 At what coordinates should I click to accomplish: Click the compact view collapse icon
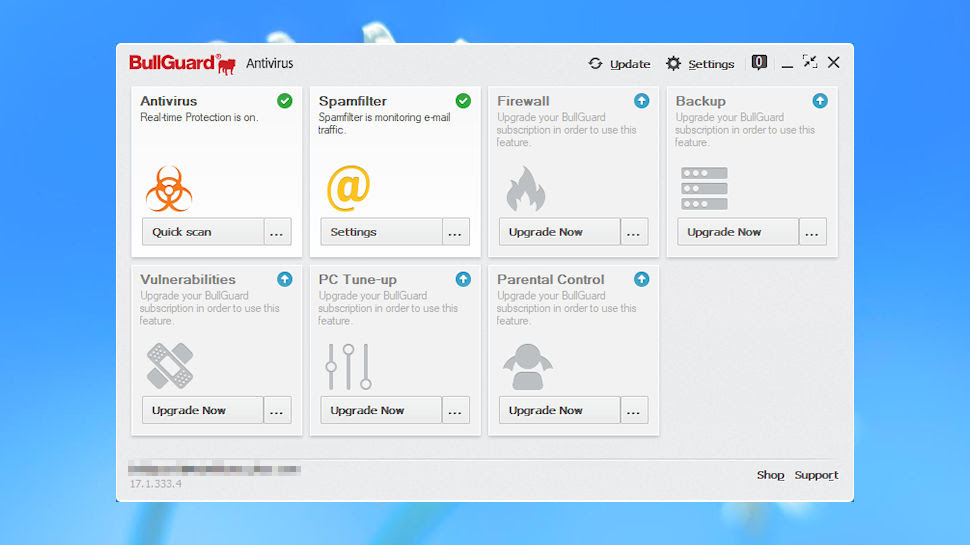[810, 62]
